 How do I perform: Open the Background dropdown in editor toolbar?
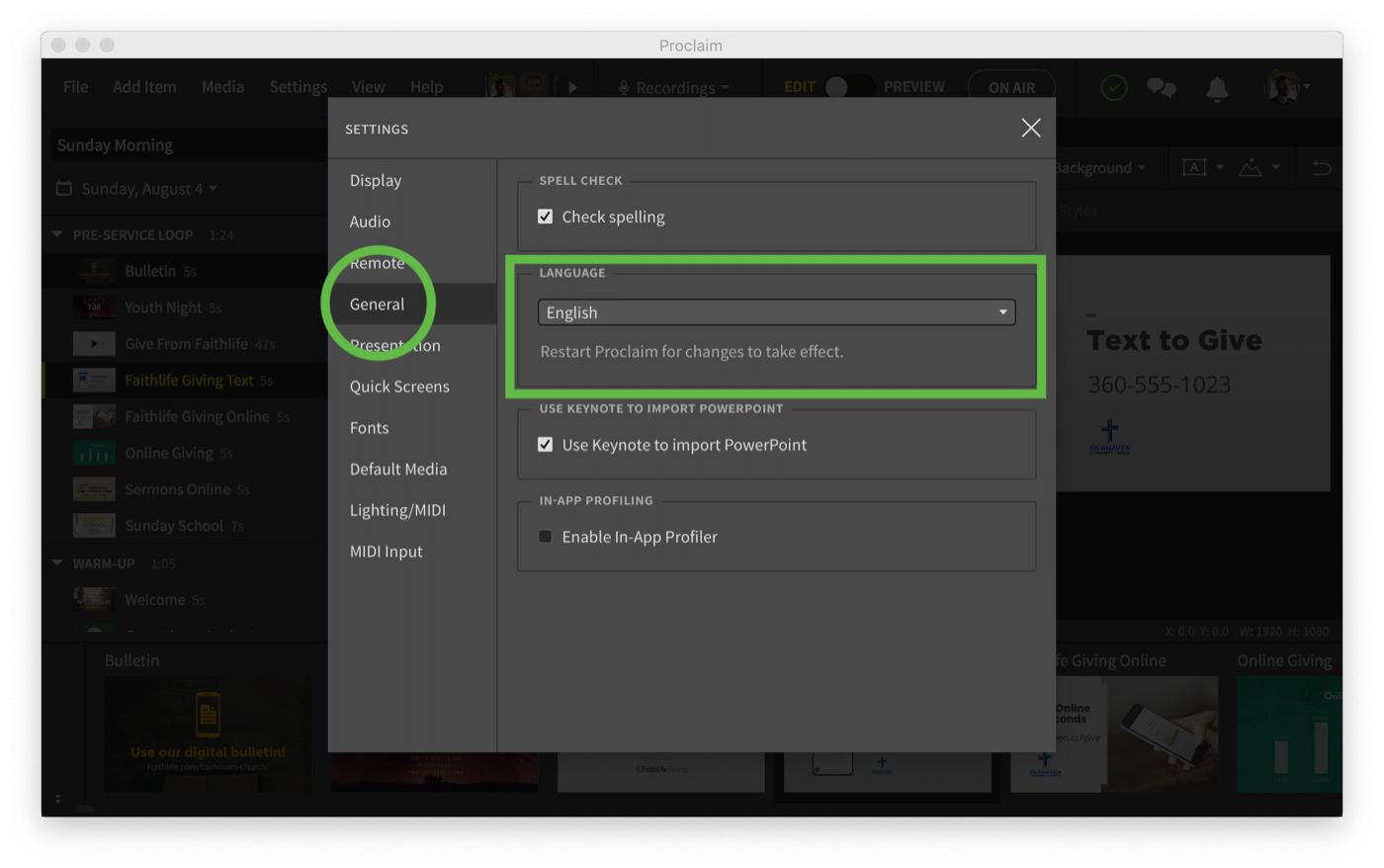pyautogui.click(x=1099, y=168)
